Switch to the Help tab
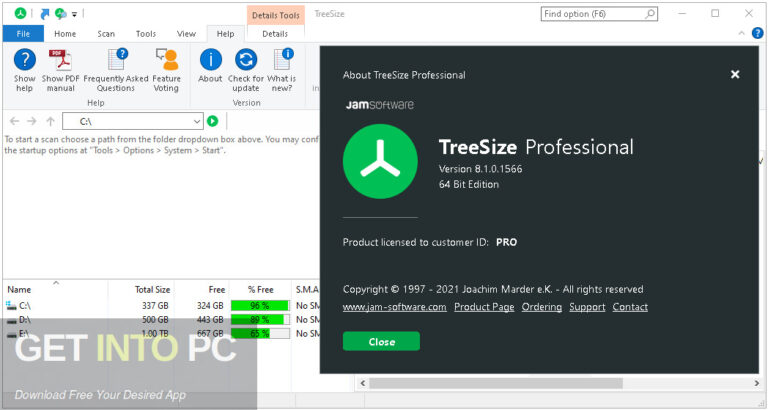The width and height of the screenshot is (768, 410). pos(225,34)
